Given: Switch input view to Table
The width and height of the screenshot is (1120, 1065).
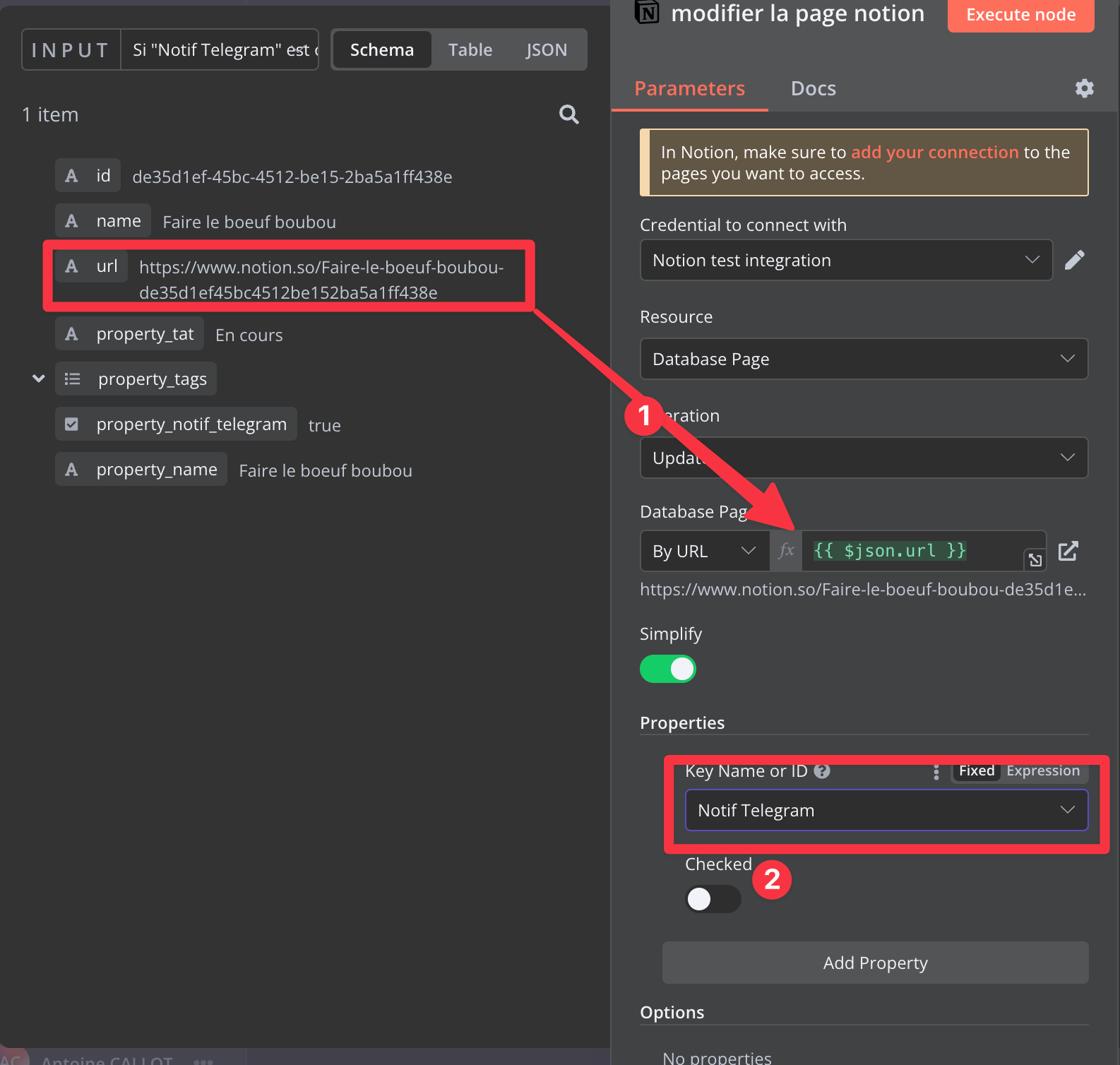Looking at the screenshot, I should coord(470,50).
